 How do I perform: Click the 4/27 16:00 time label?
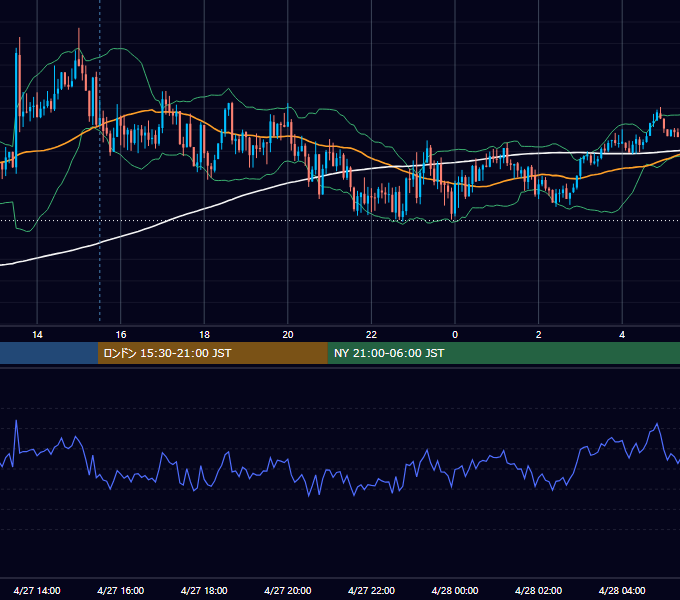coord(121,590)
